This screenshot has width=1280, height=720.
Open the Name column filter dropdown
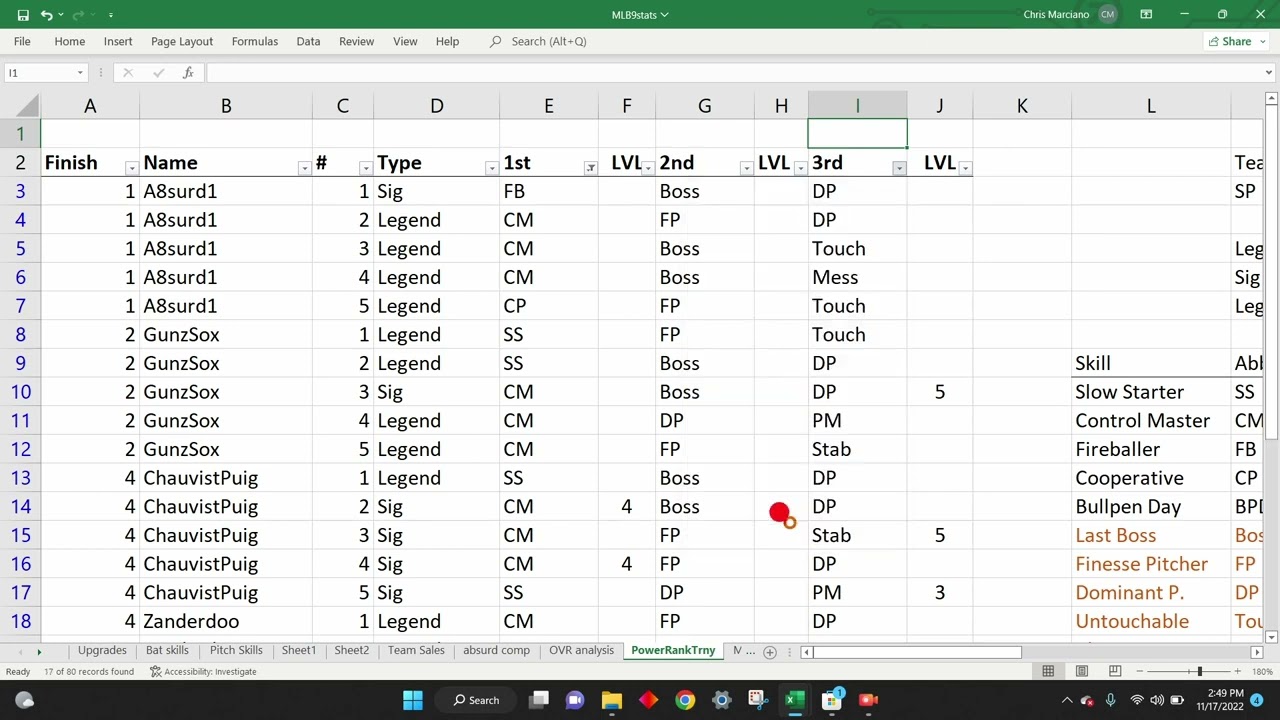click(x=304, y=168)
